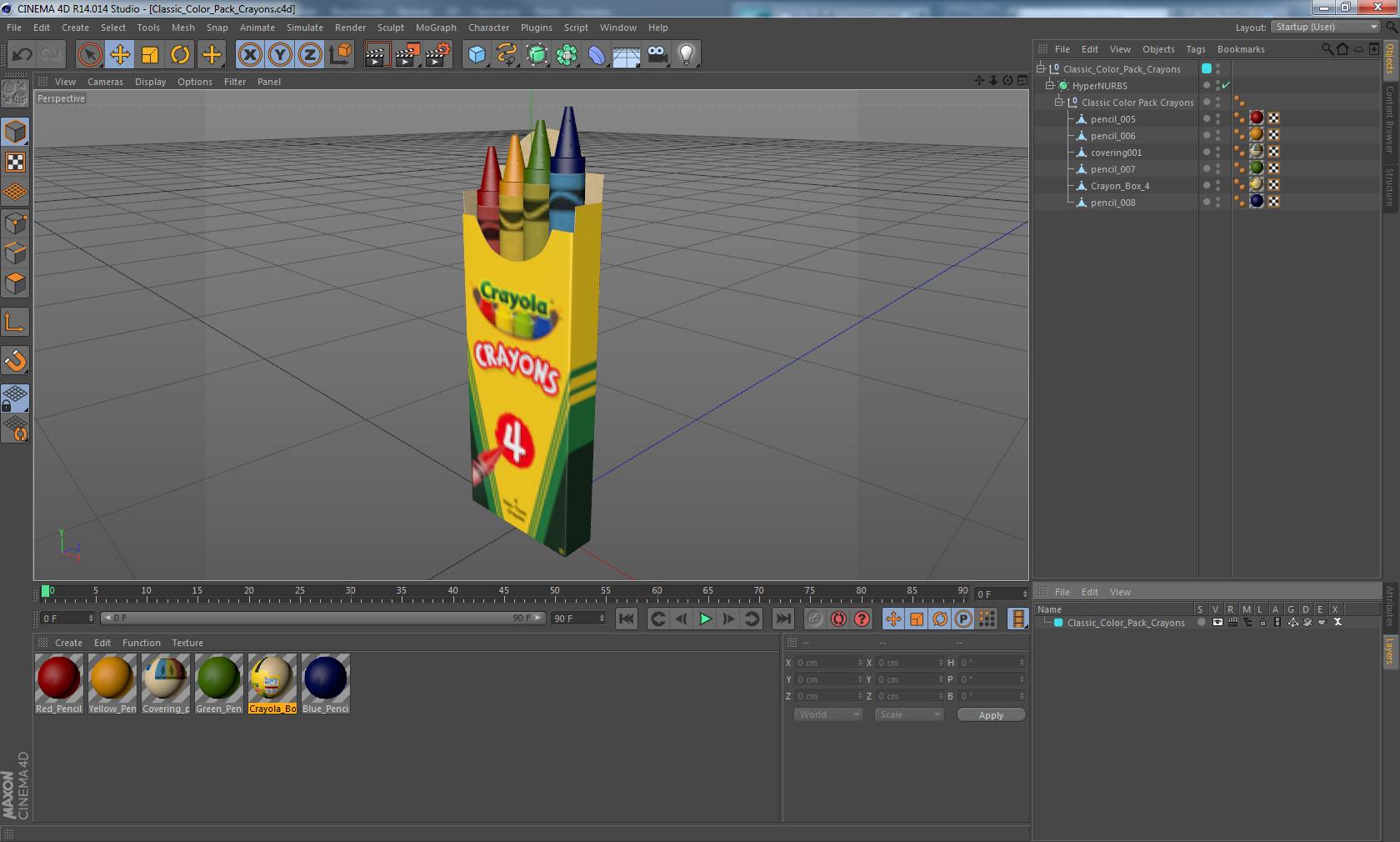Go to the start of animation
The image size is (1400, 842).
[x=627, y=619]
